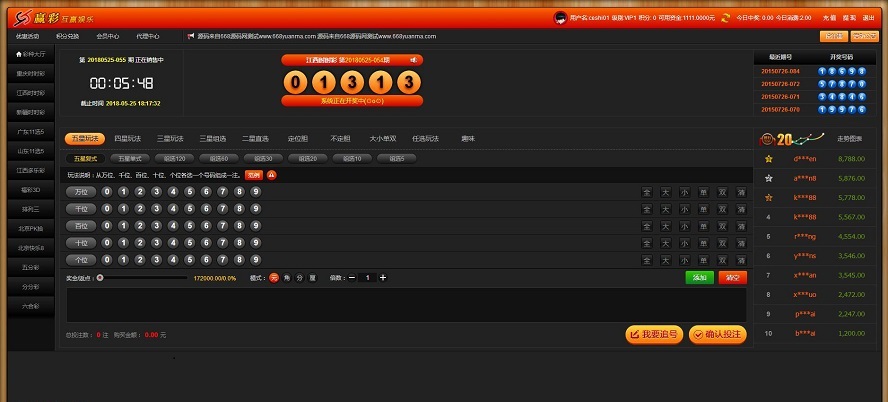This screenshot has height=402, width=888.
Task: Switch to 四星玩法 tab
Action: point(128,139)
